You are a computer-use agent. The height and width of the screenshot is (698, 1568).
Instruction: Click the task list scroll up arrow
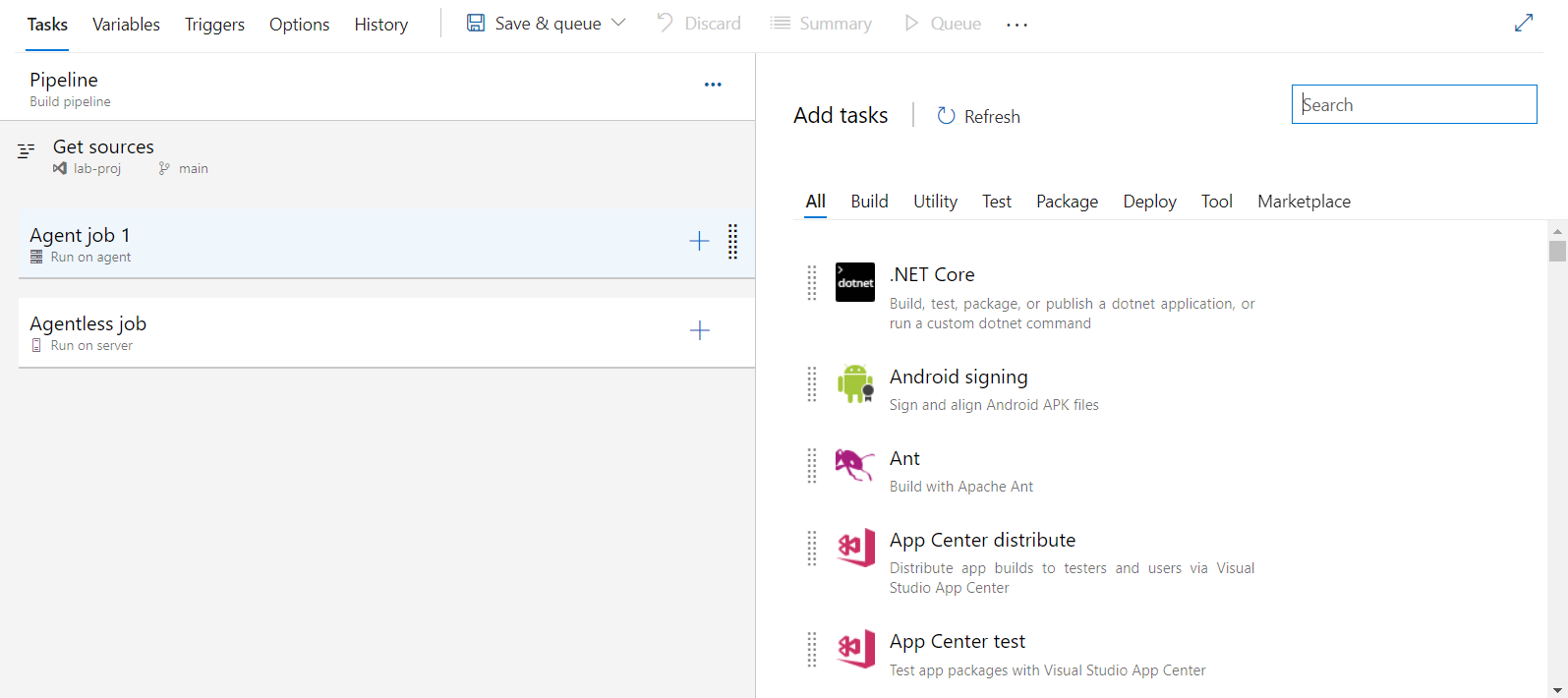coord(1557,231)
